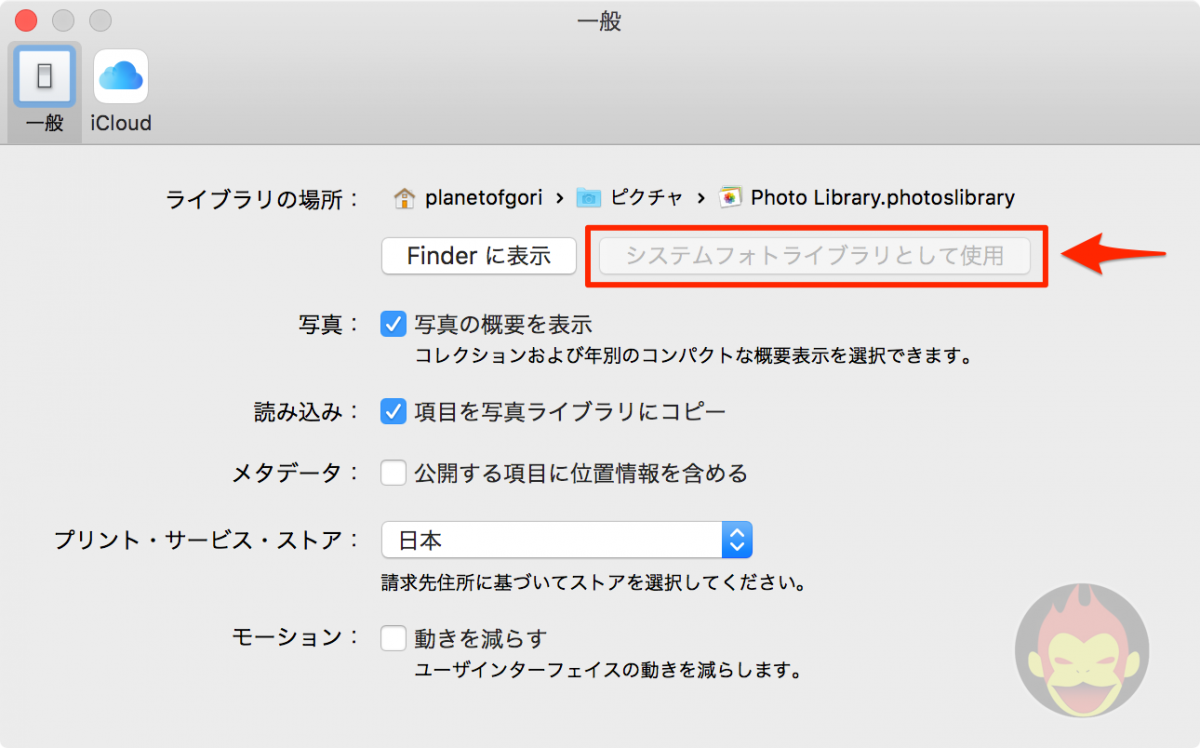
Task: Select the 一般 smartphone pane icon
Action: pyautogui.click(x=43, y=76)
